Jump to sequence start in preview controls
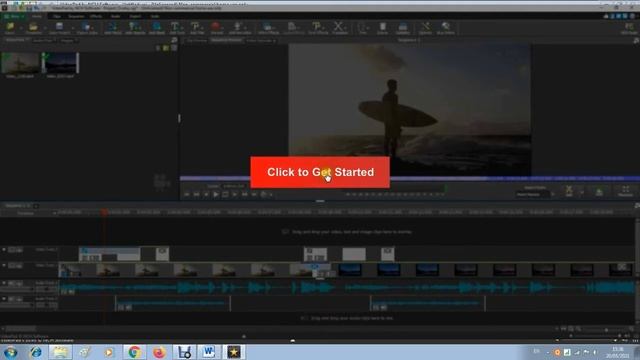The width and height of the screenshot is (640, 360). [187, 195]
